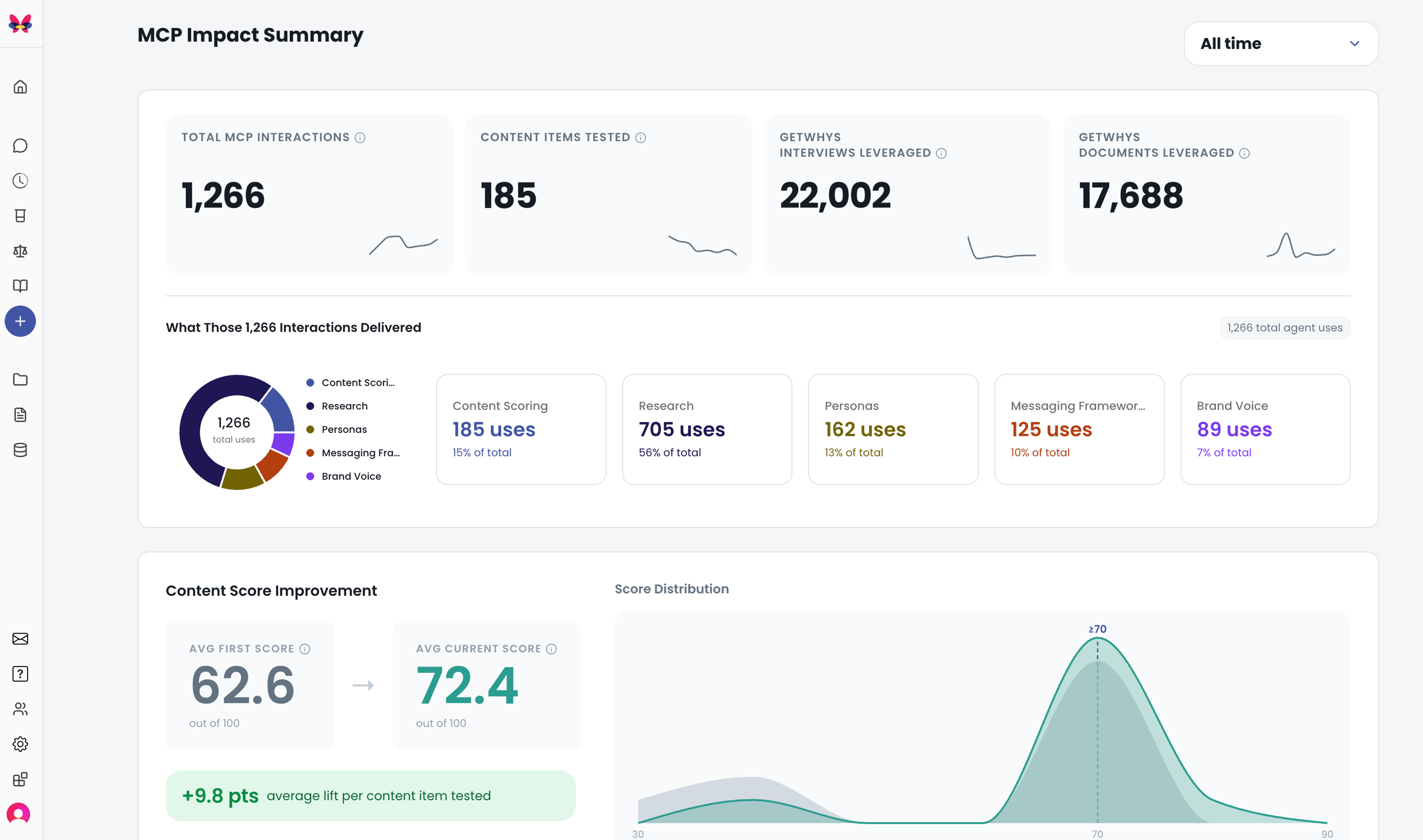Click the balance scales icon
This screenshot has height=840, width=1423.
[x=20, y=251]
